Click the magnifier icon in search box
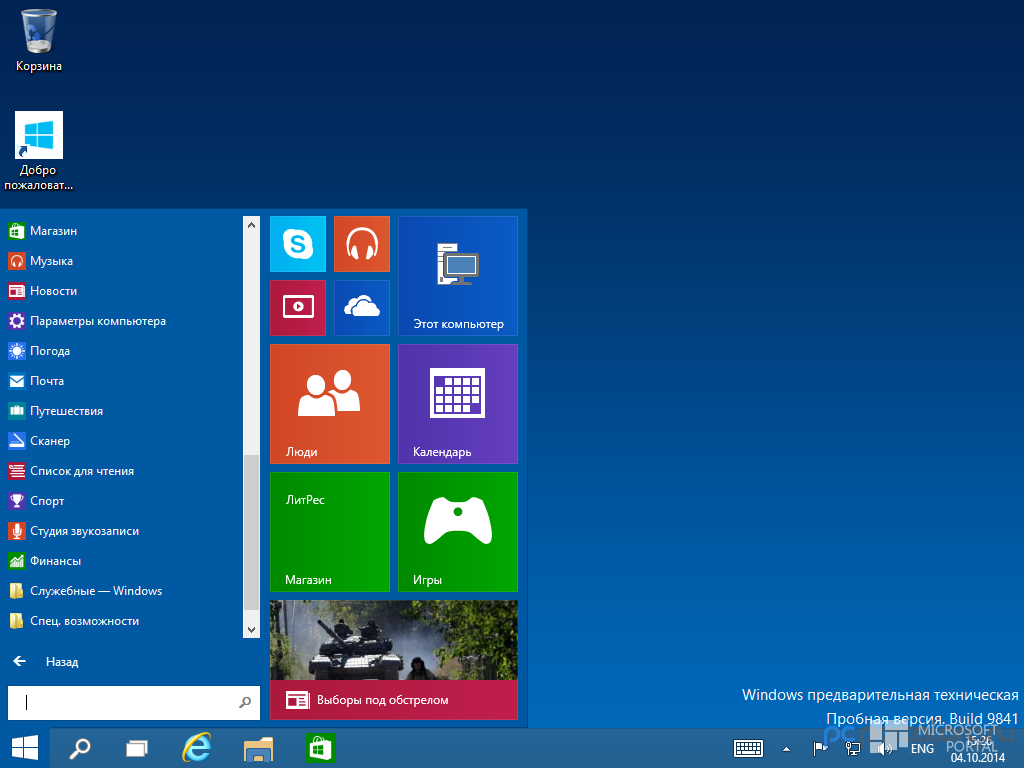The height and width of the screenshot is (768, 1024). (x=245, y=702)
